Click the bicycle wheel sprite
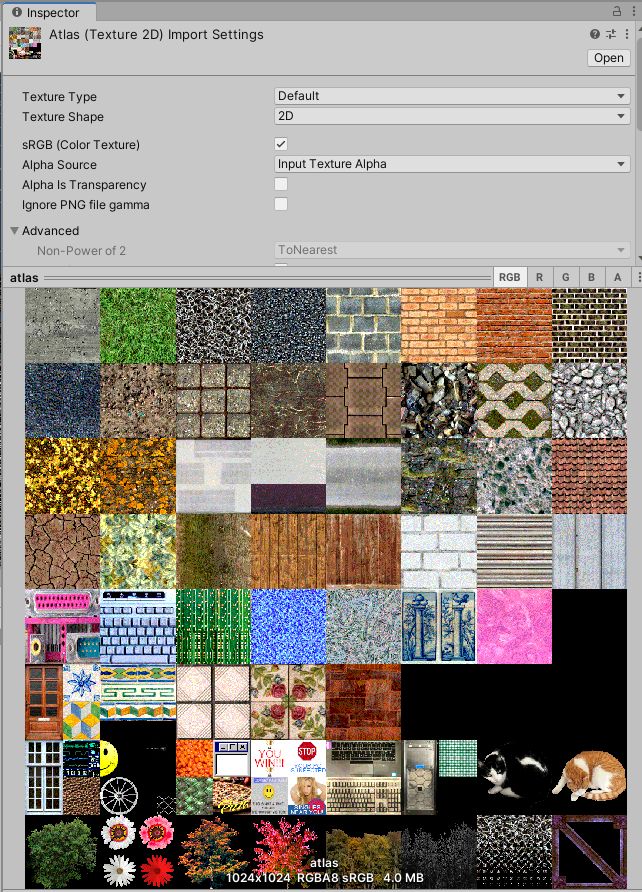Image resolution: width=642 pixels, height=892 pixels. pyautogui.click(x=119, y=795)
